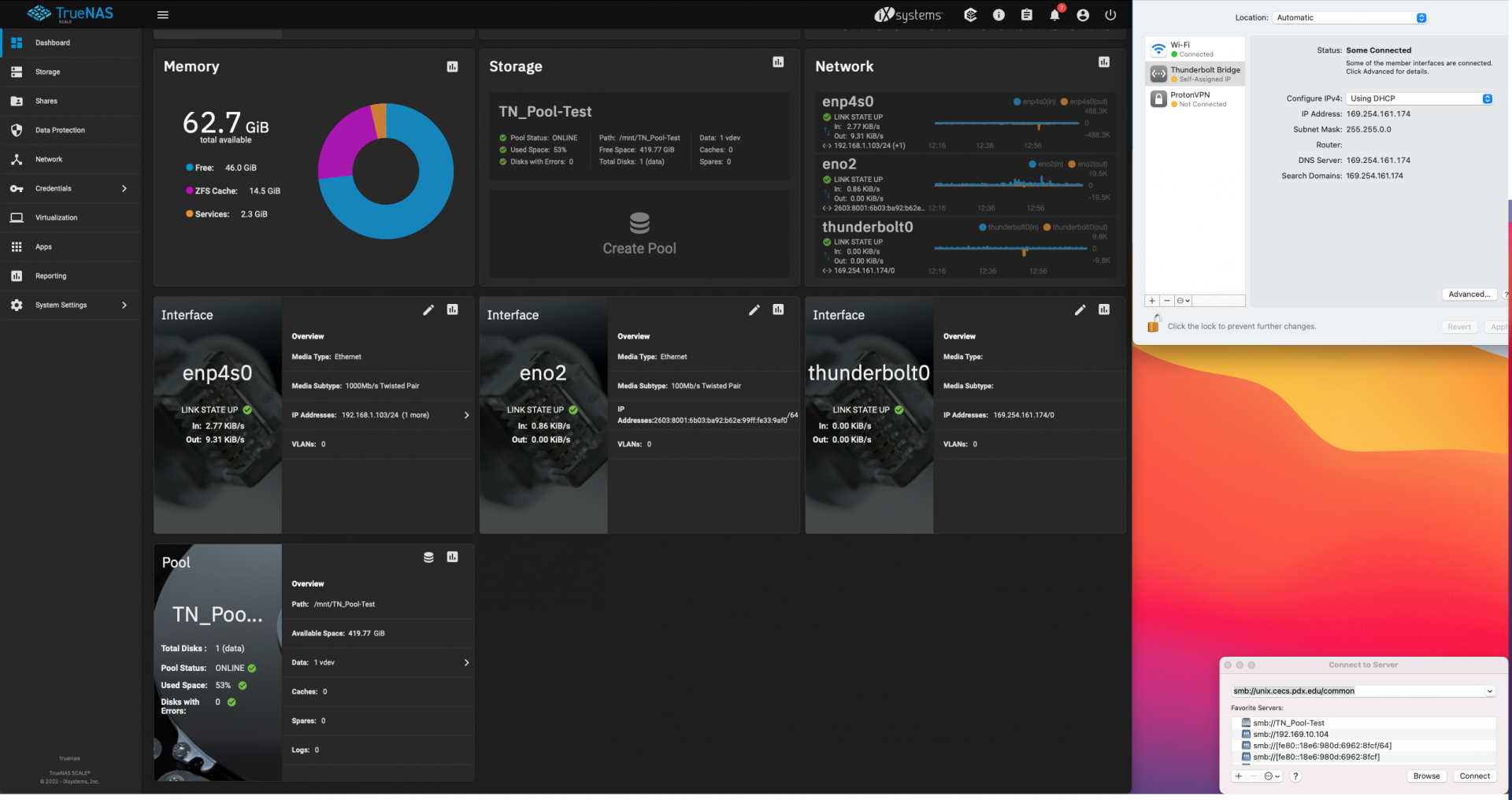The image size is (1512, 800).
Task: Open Data Protection in the sidebar
Action: (x=60, y=131)
